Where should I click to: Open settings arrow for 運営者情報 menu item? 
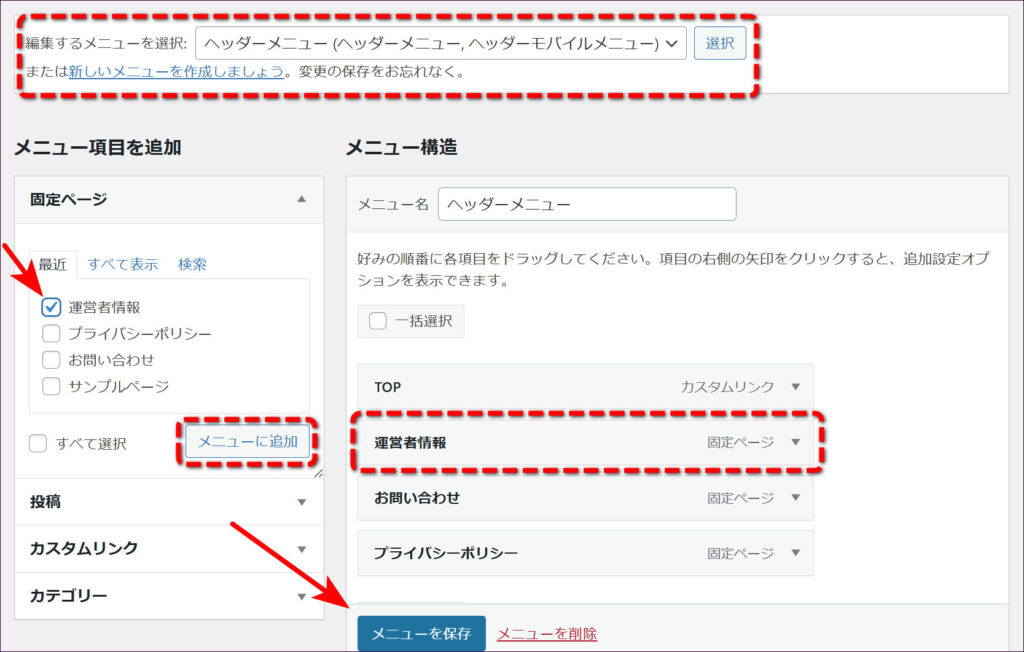795,442
